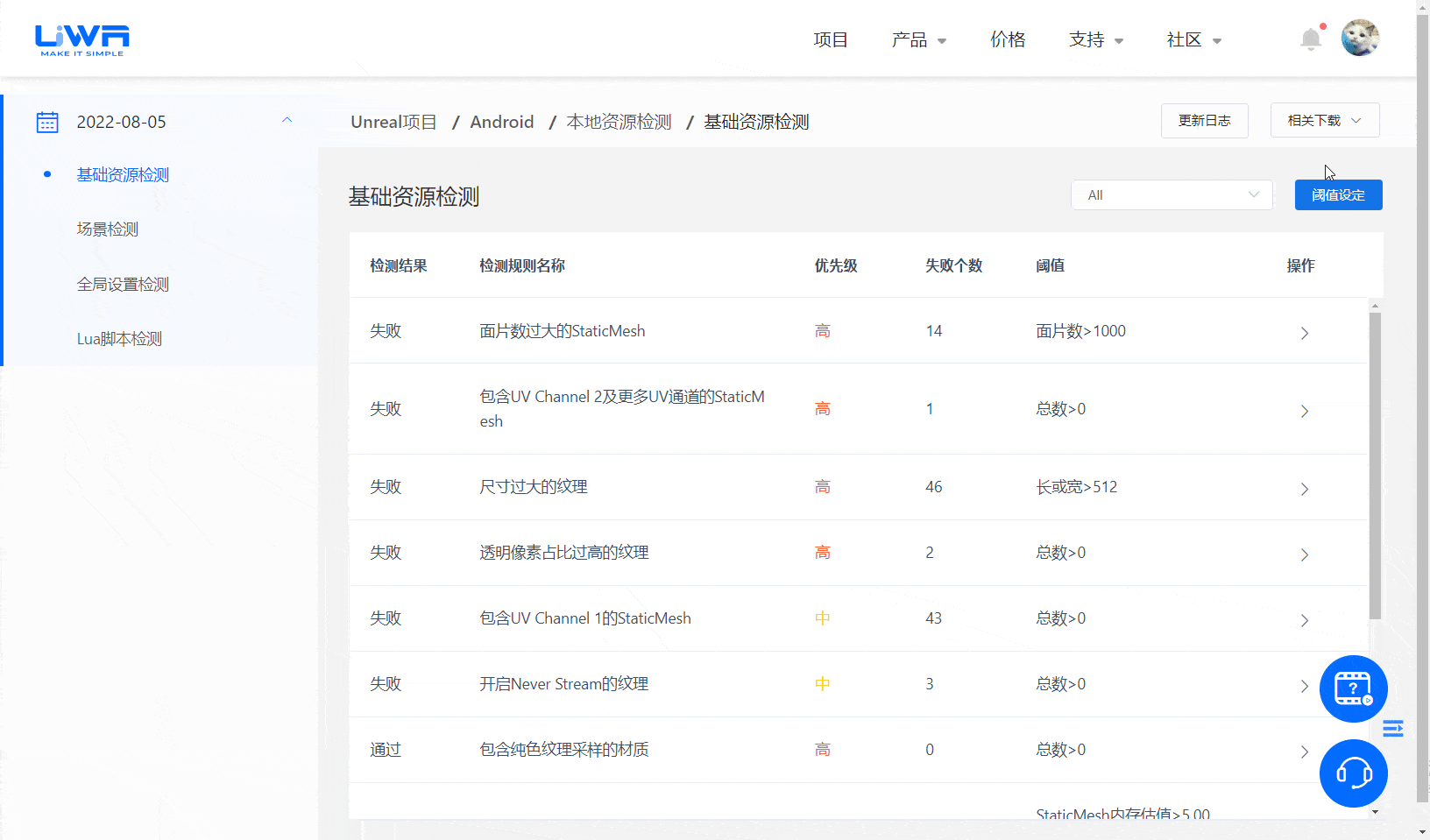Open the 产品 navigation menu

918,40
